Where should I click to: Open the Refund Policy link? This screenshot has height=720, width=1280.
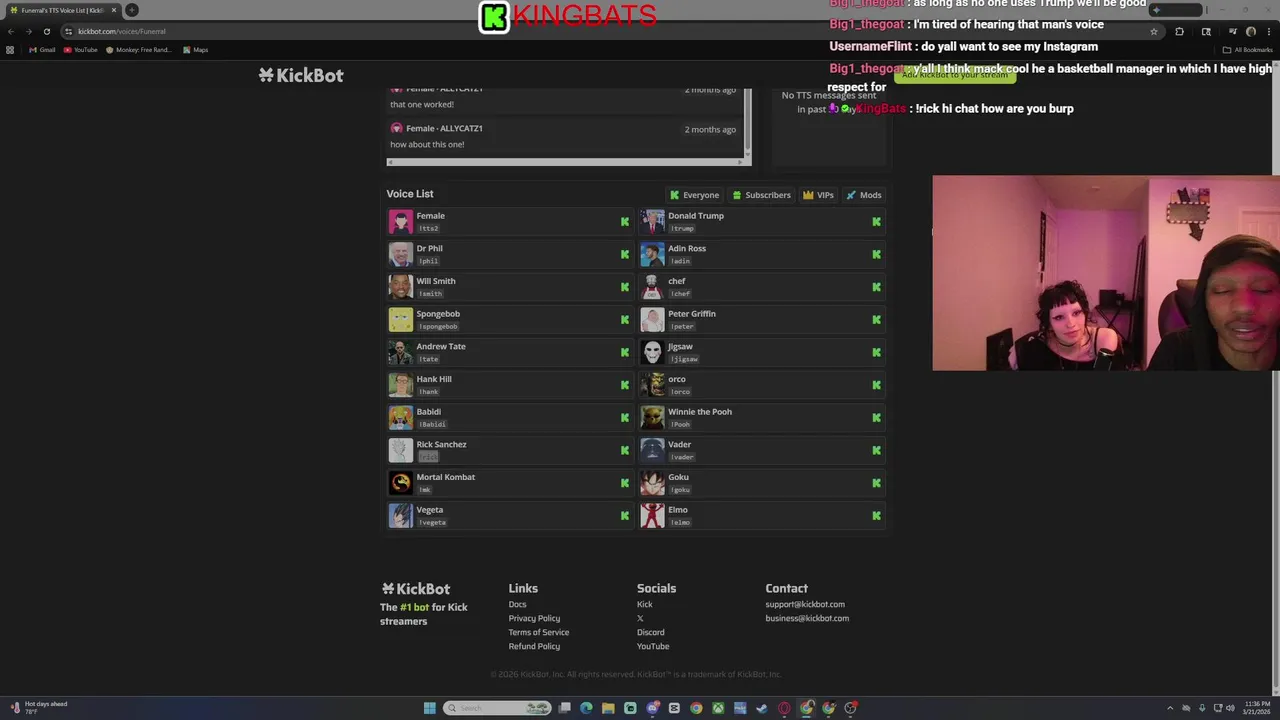534,646
